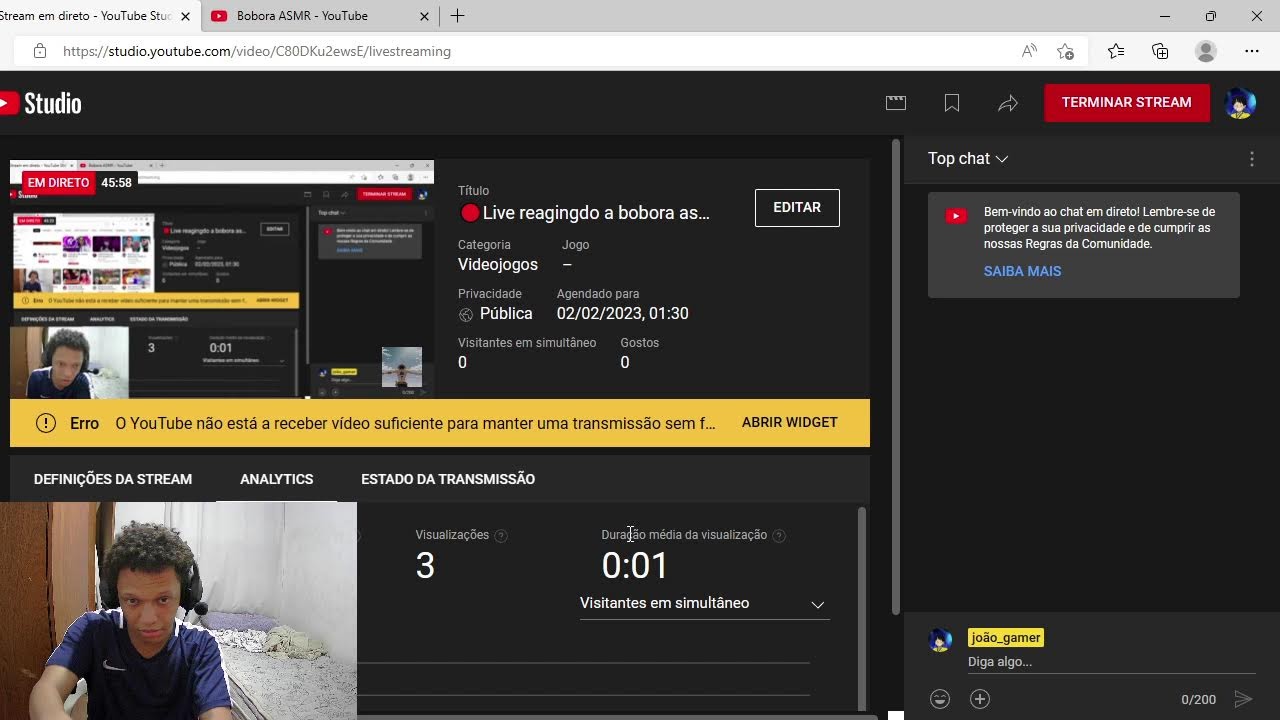
Task: Click the main page vertical scrollbar
Action: click(x=895, y=375)
